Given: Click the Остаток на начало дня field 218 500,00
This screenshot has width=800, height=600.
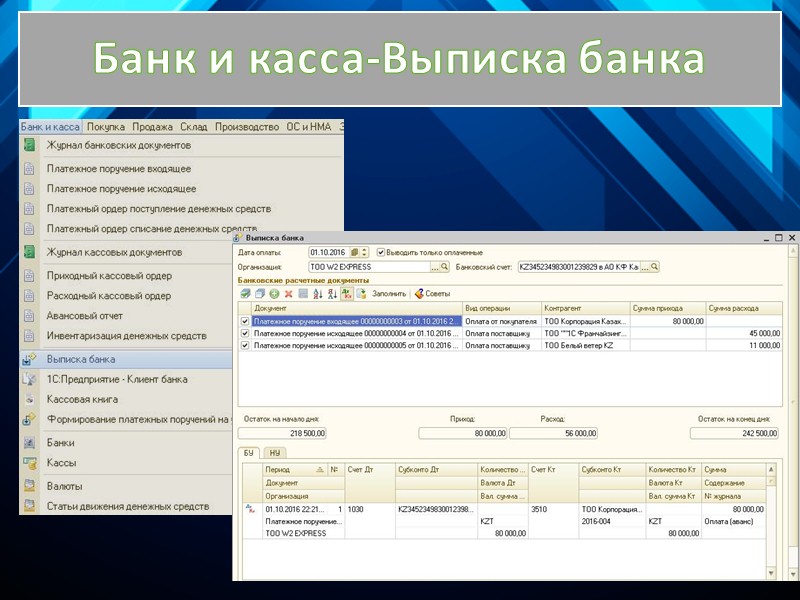Looking at the screenshot, I should 282,433.
